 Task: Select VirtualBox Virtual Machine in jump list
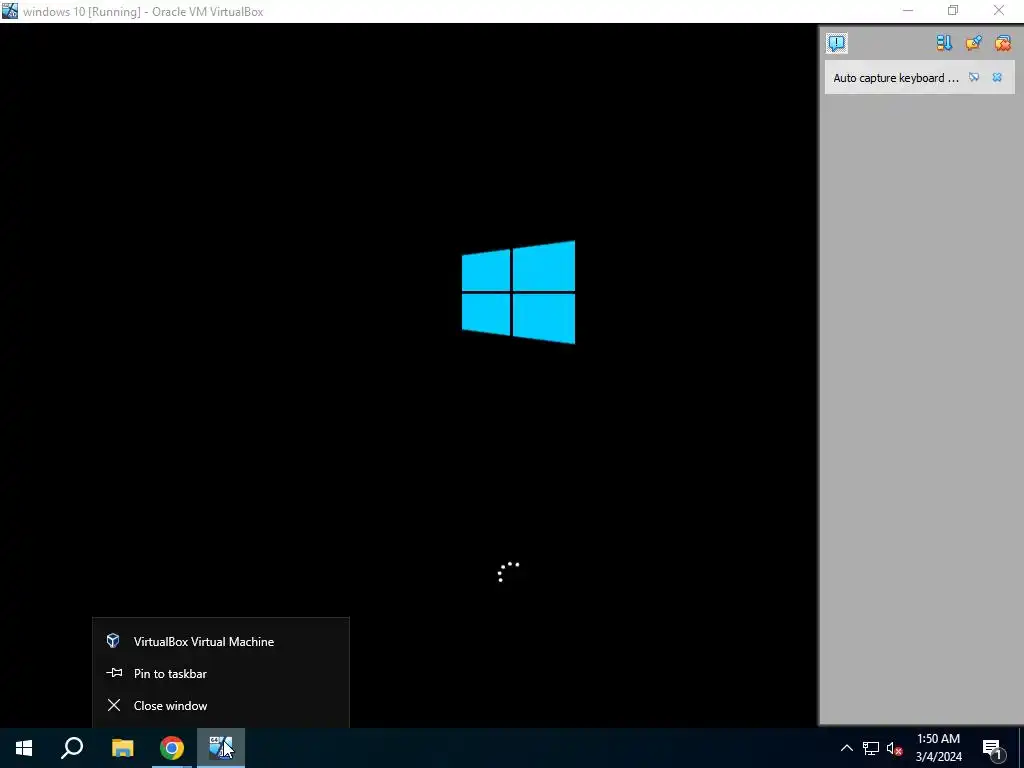(x=221, y=641)
